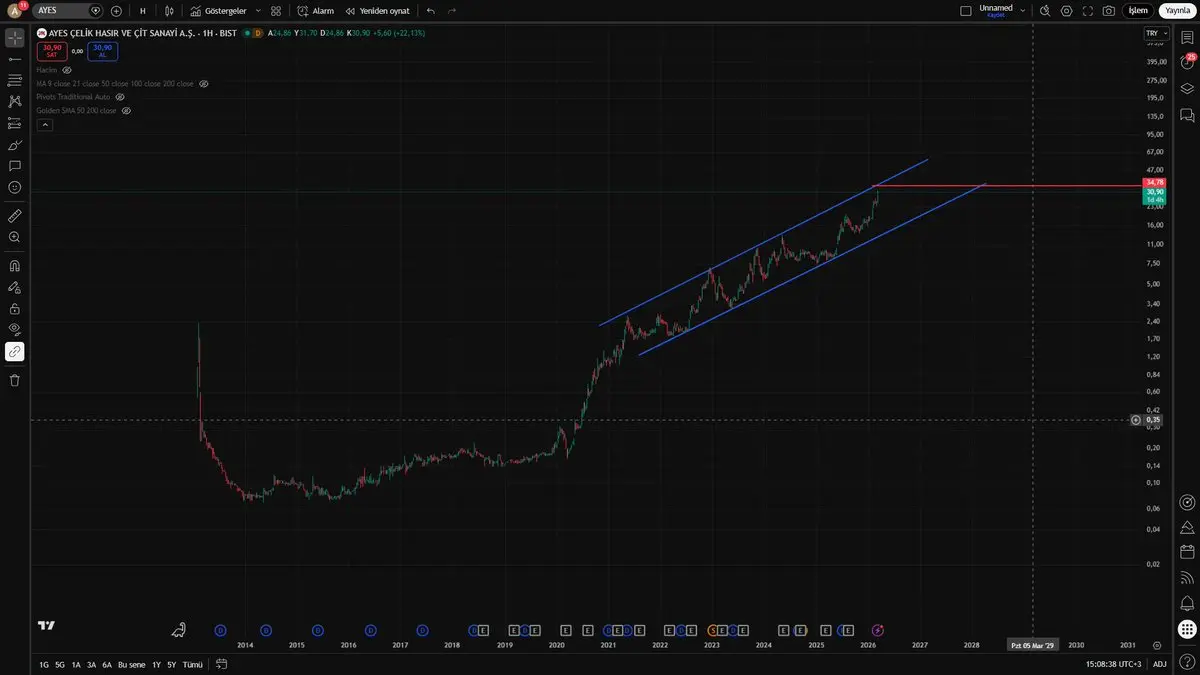This screenshot has height=675, width=1200.
Task: Open the TRY currency dropdown
Action: [1155, 33]
